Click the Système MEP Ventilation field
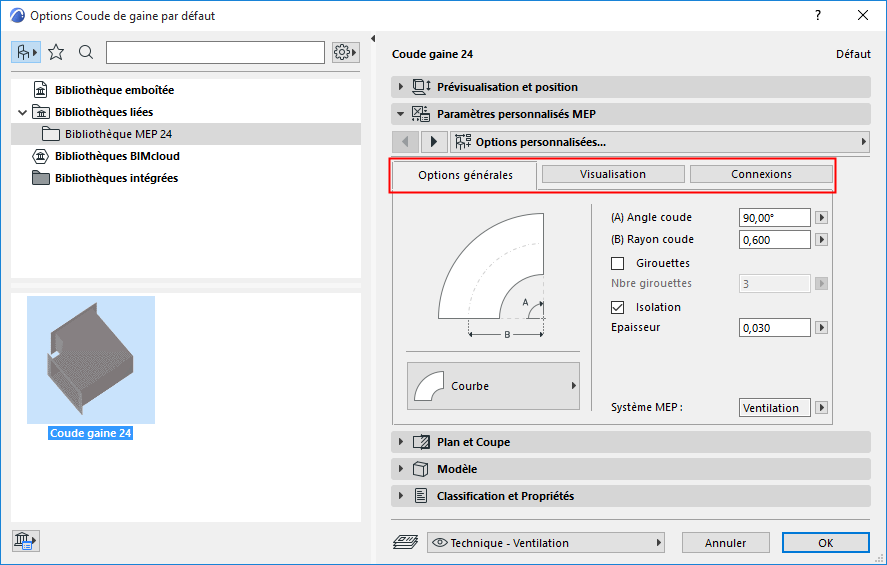Screen dimensions: 887x565 774,408
